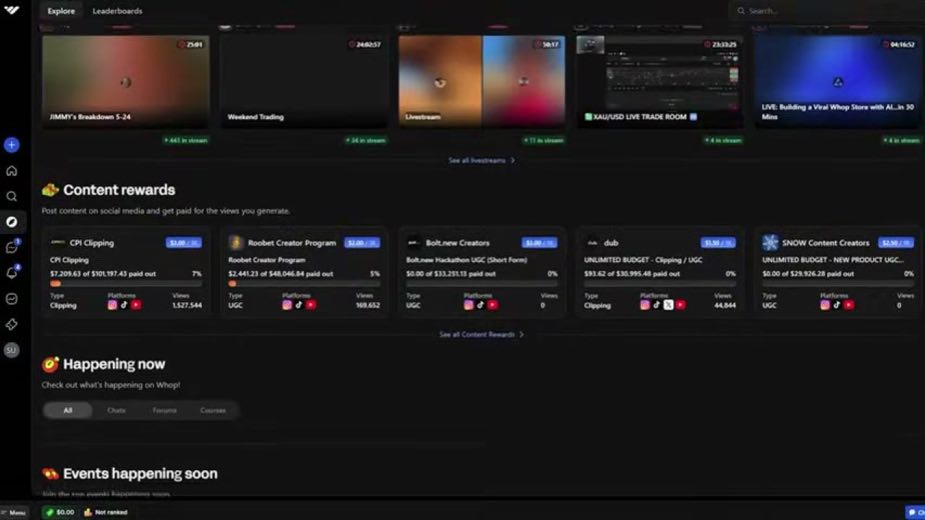Click CPI Clipping paid out progress bar

tap(126, 284)
